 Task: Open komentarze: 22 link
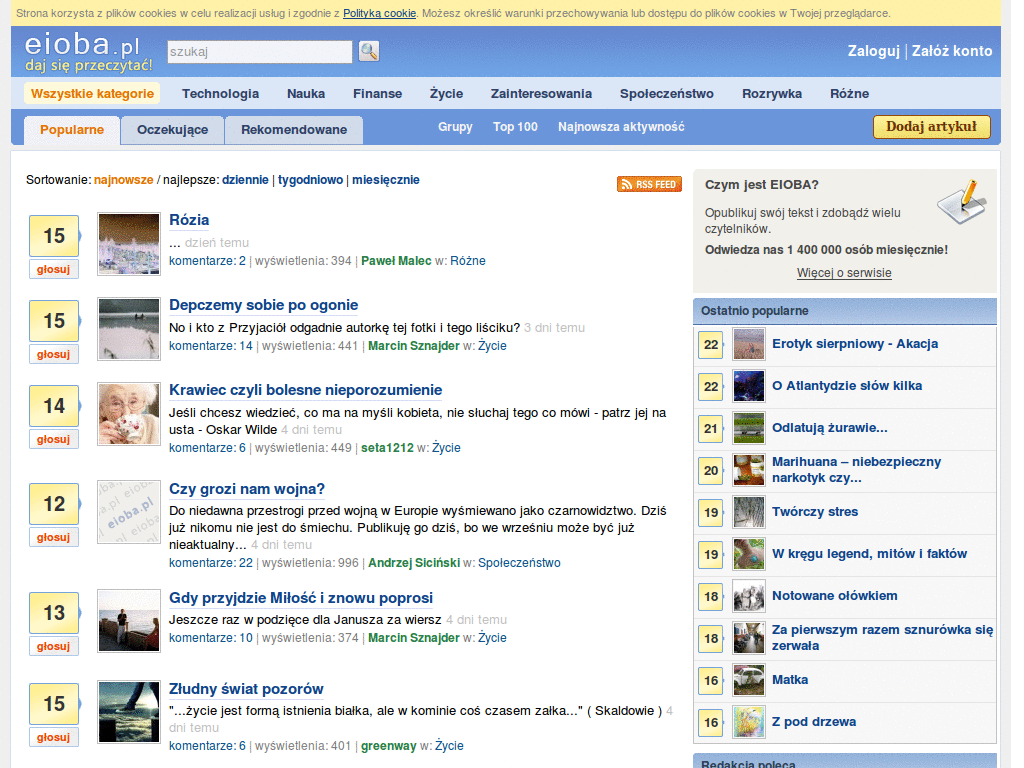[x=210, y=562]
